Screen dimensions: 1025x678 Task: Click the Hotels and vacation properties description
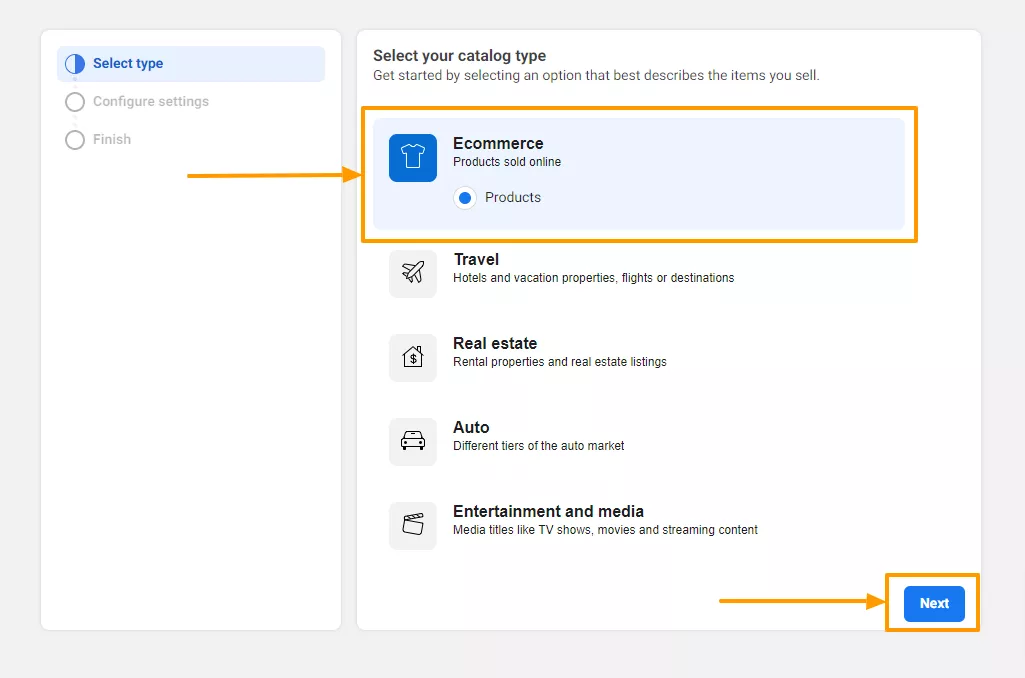pyautogui.click(x=593, y=278)
